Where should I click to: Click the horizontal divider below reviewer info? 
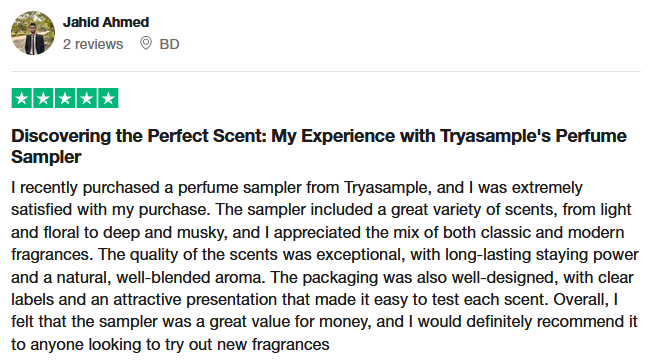point(326,71)
